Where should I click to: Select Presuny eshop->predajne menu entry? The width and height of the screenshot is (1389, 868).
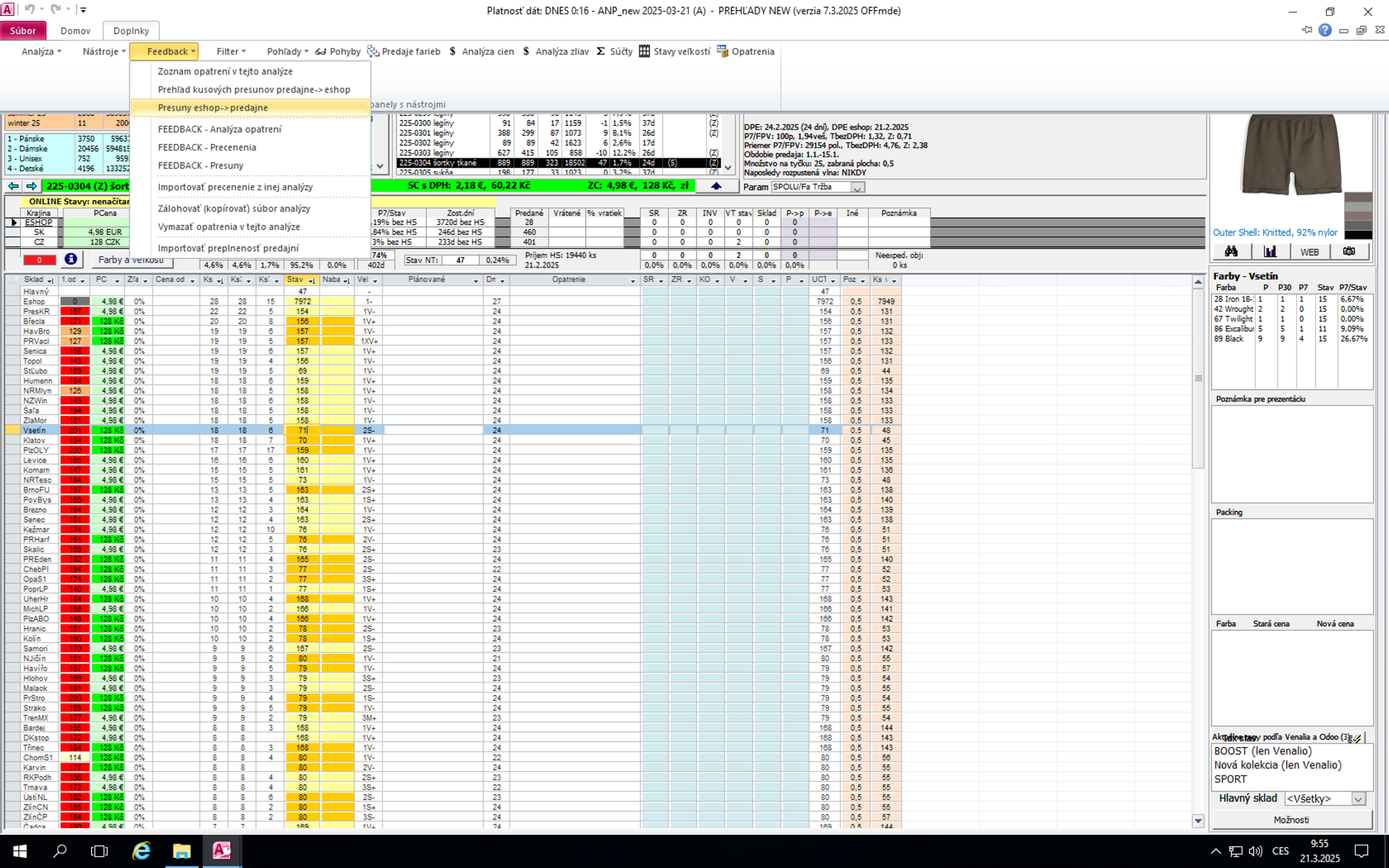point(213,108)
